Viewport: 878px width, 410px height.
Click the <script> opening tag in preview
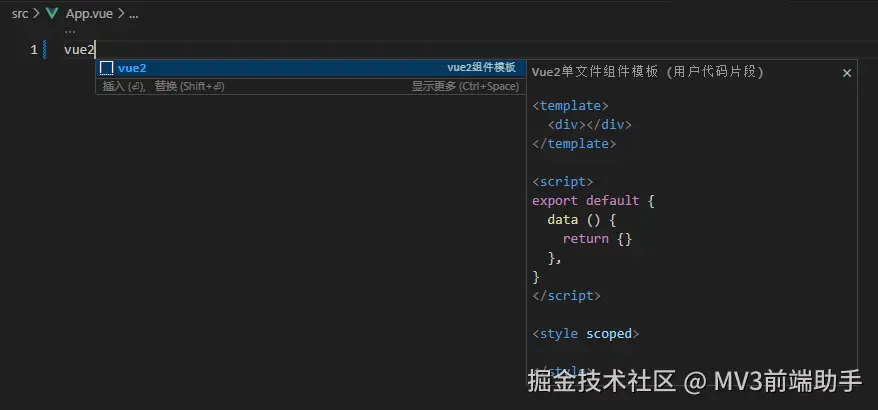562,181
